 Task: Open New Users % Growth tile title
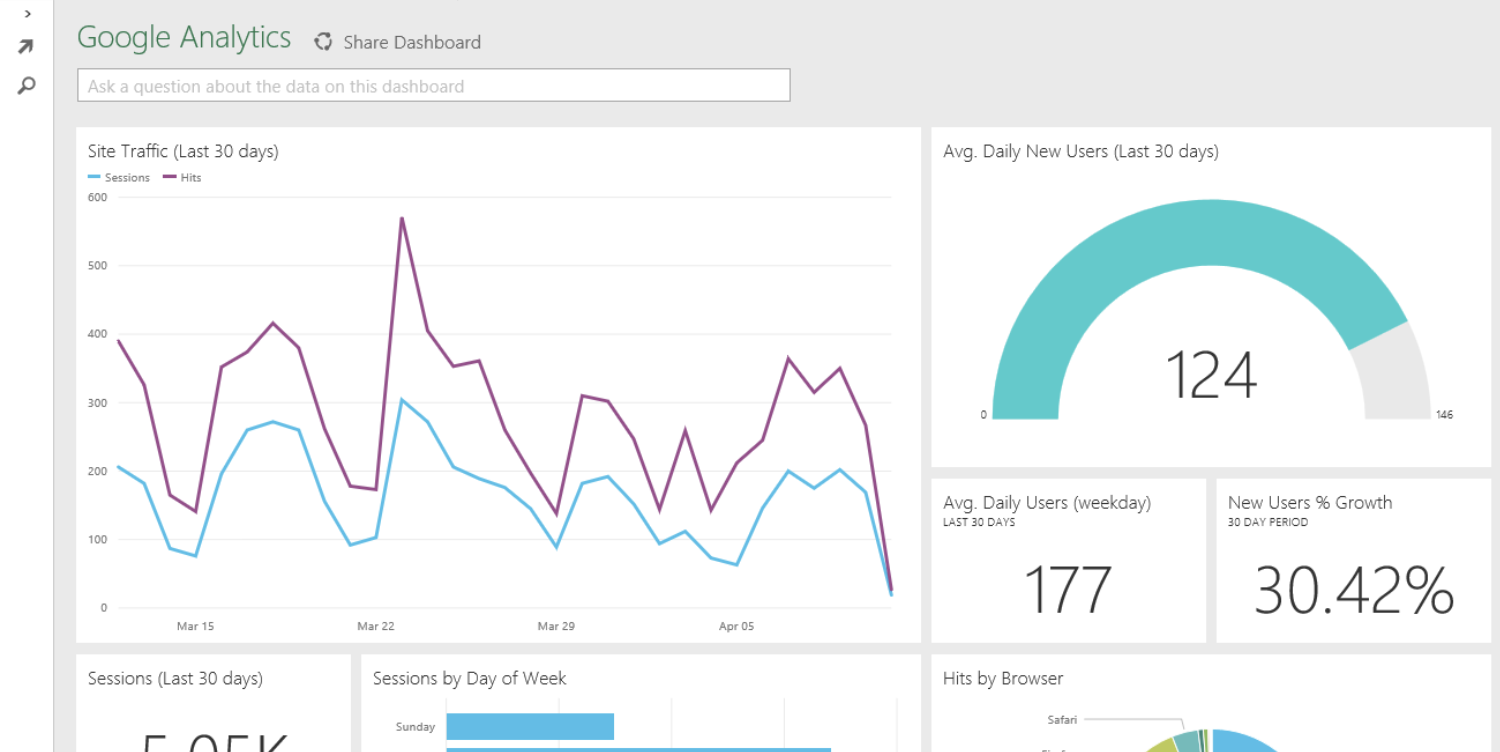point(1310,503)
